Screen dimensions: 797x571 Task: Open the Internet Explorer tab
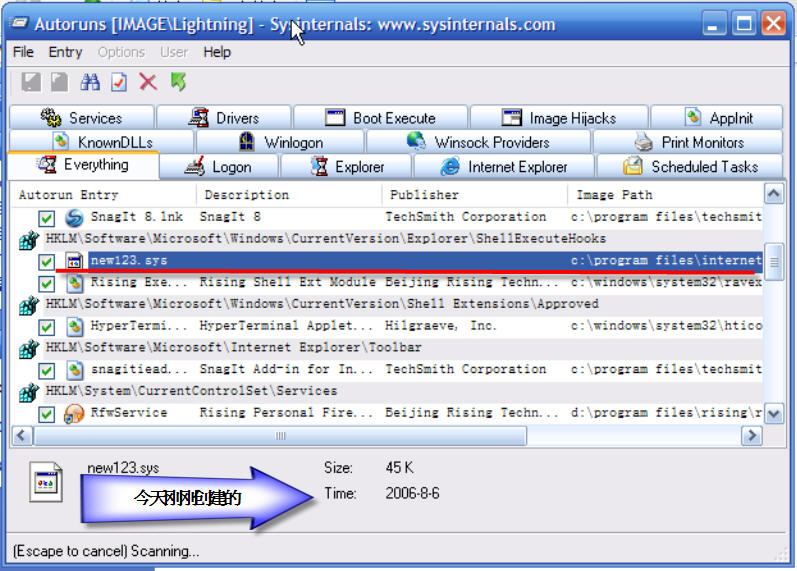[x=504, y=167]
